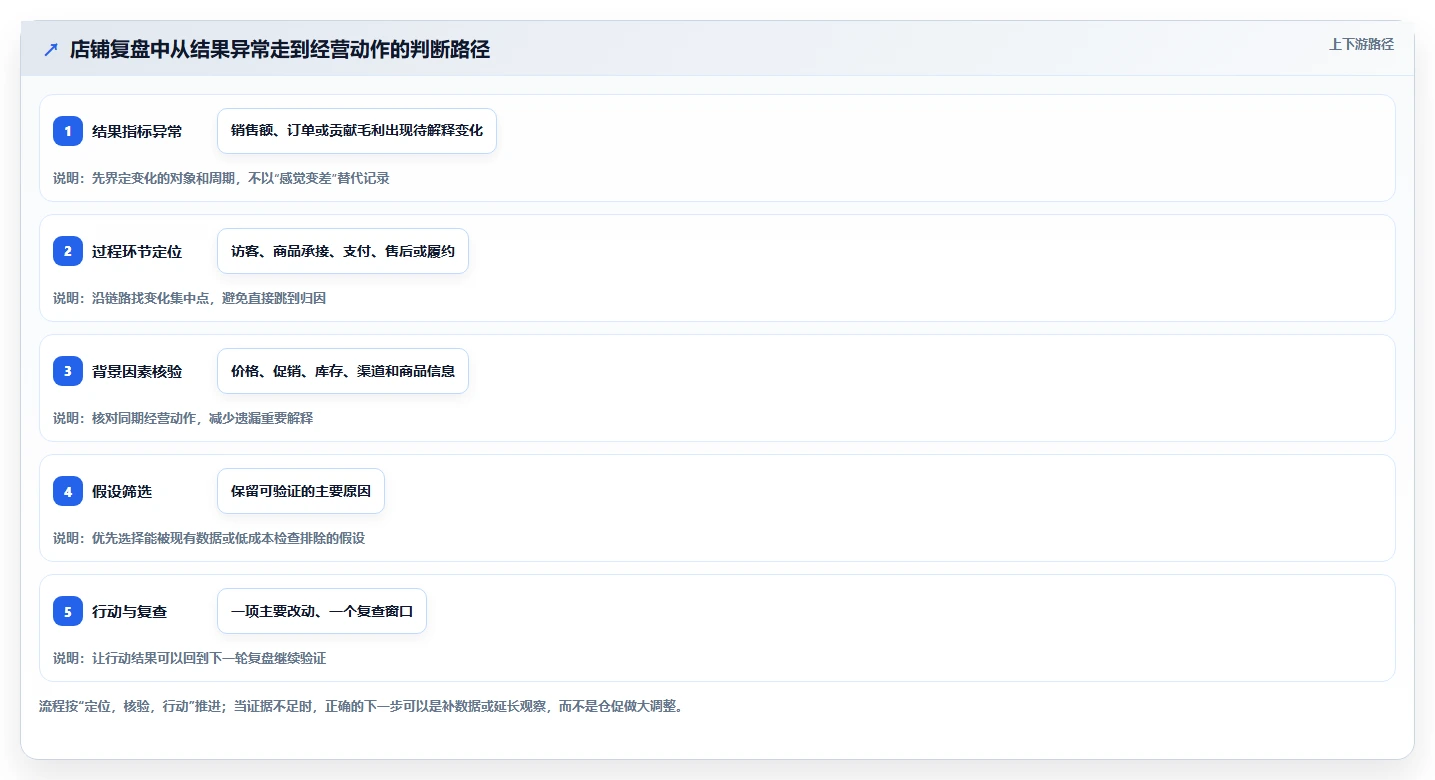Click step number 1 badge
1435x780 pixels.
click(68, 131)
